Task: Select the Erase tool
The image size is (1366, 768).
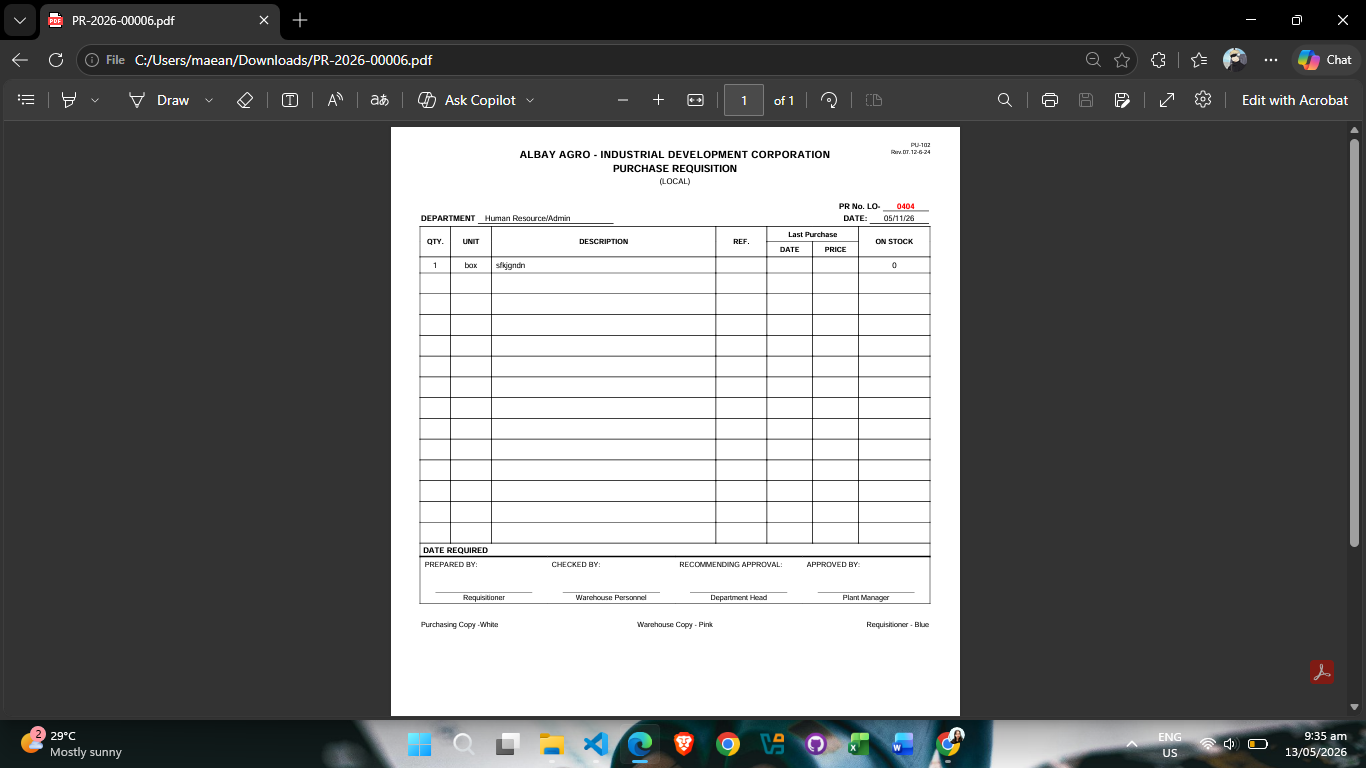Action: [245, 100]
